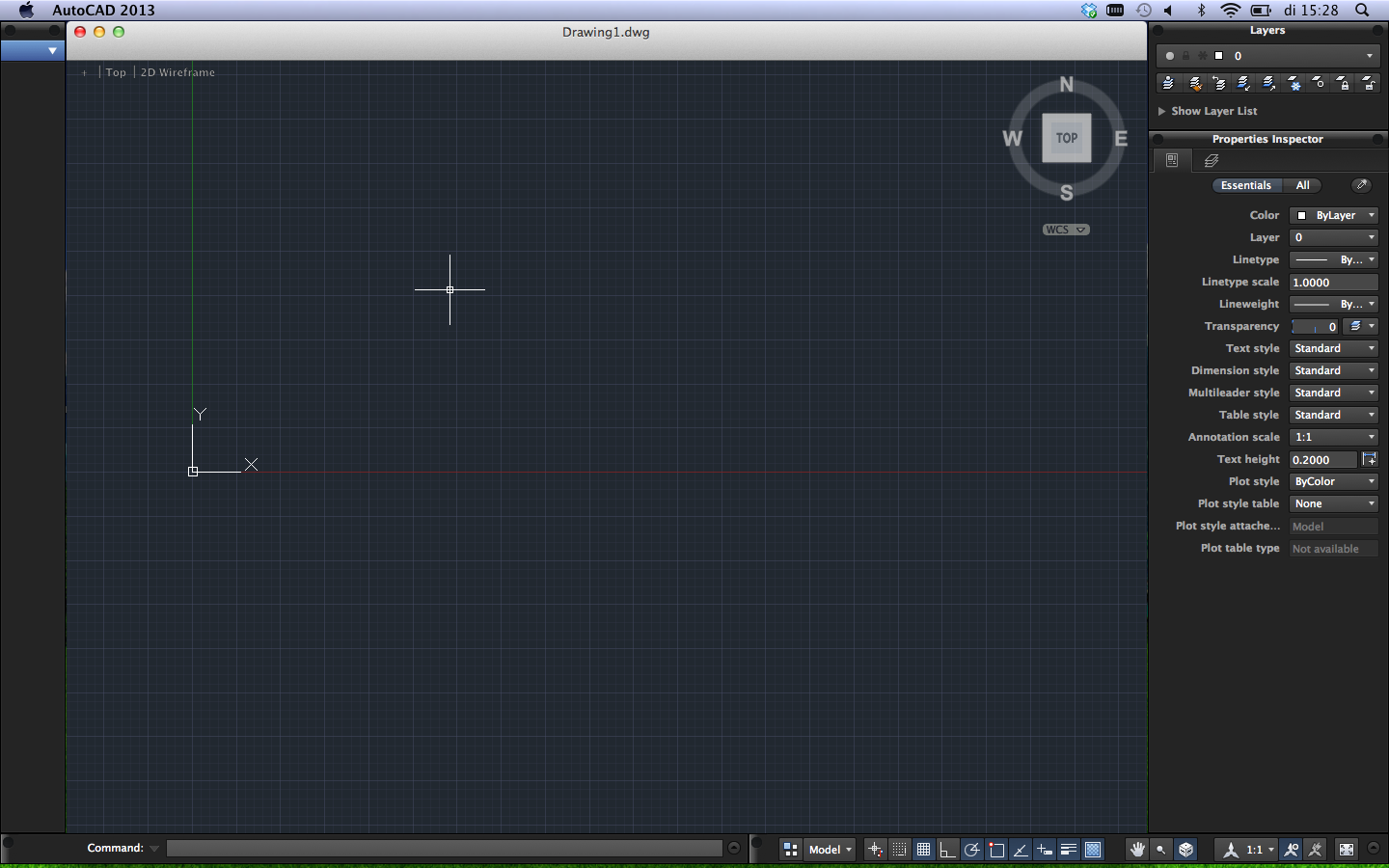Open the Multileader style dropdown
1389x868 pixels.
tap(1334, 393)
